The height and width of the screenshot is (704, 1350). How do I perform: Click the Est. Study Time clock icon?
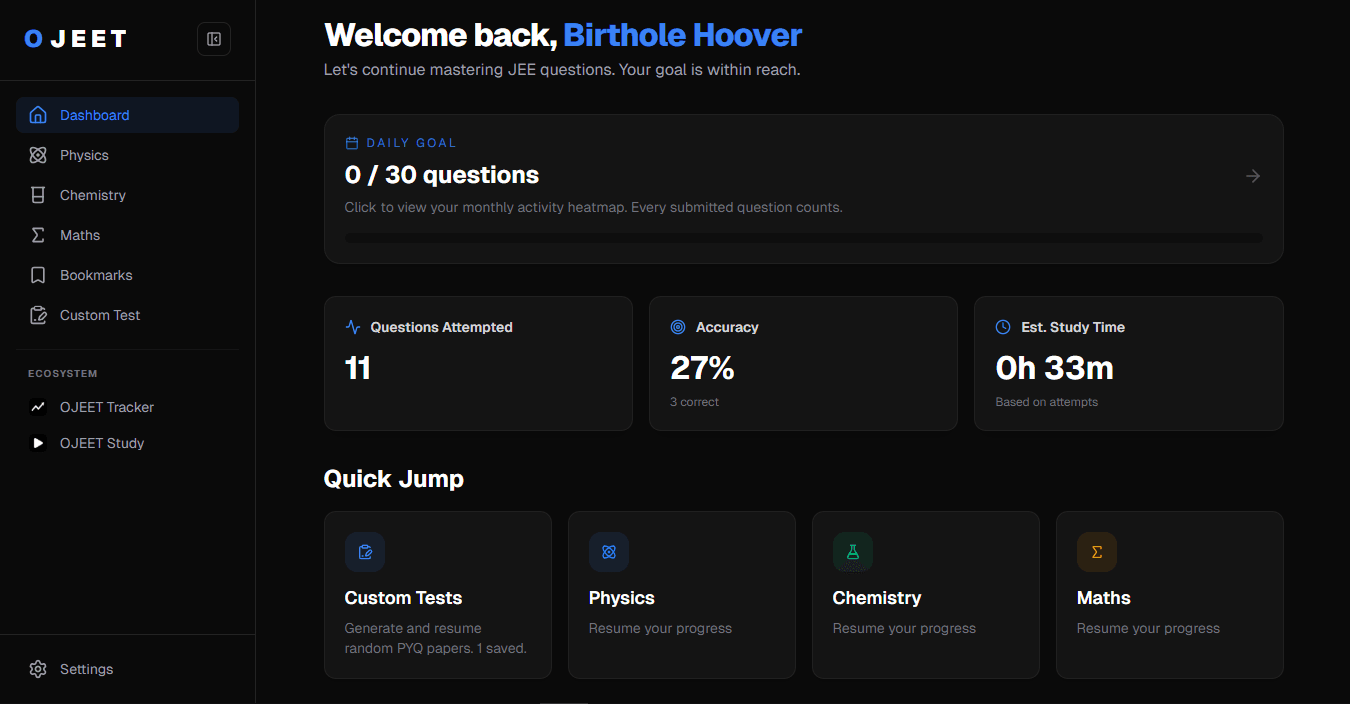1003,327
